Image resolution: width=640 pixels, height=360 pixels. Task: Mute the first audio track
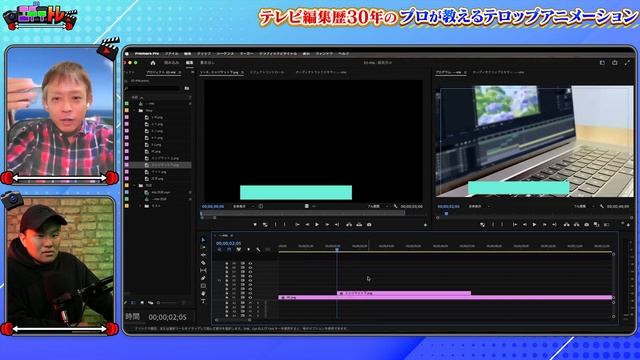250,303
